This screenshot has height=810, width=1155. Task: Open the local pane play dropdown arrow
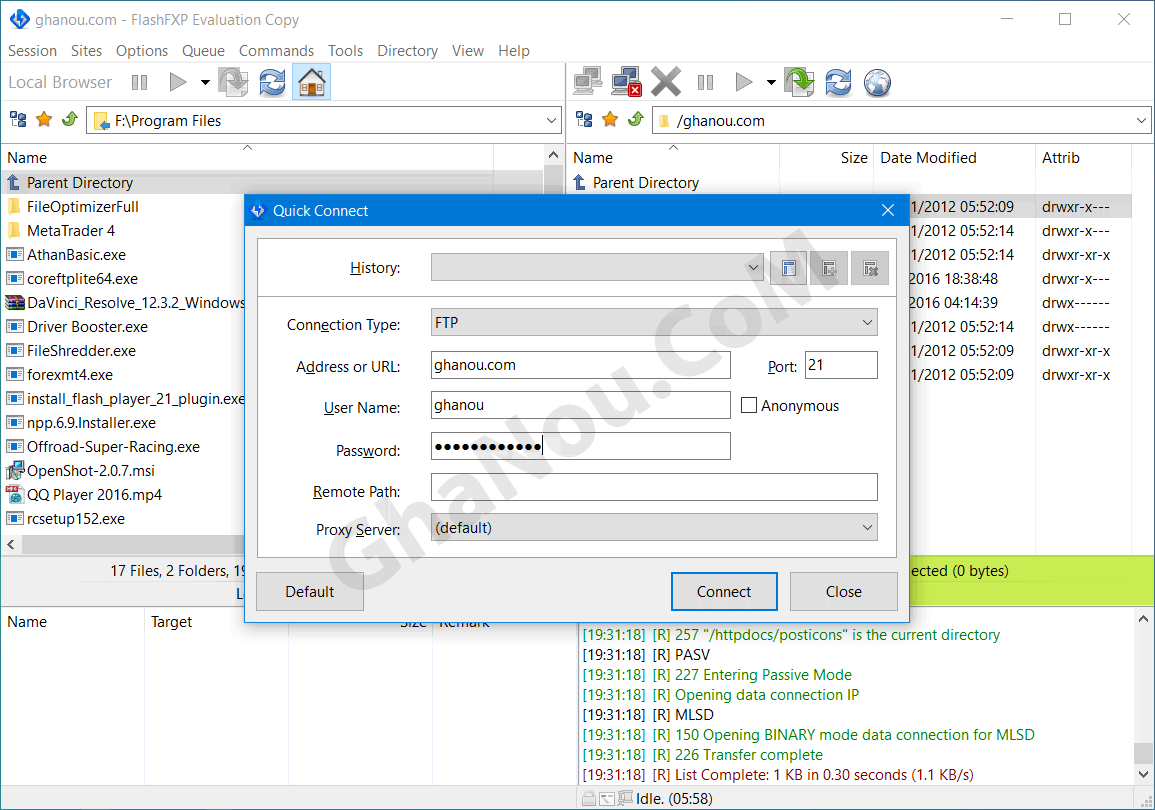(x=206, y=82)
